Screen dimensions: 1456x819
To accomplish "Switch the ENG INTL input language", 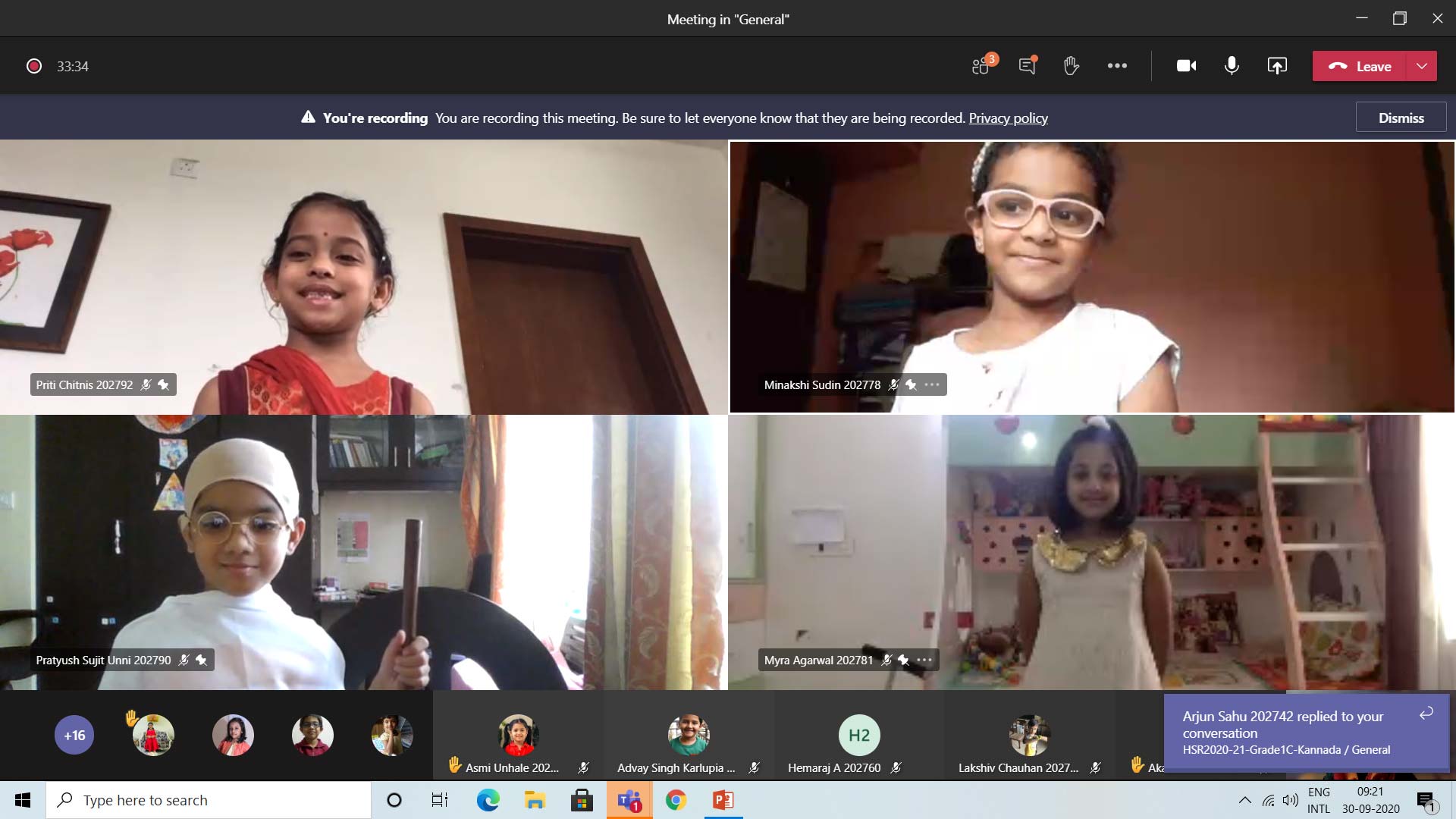I will click(1319, 800).
